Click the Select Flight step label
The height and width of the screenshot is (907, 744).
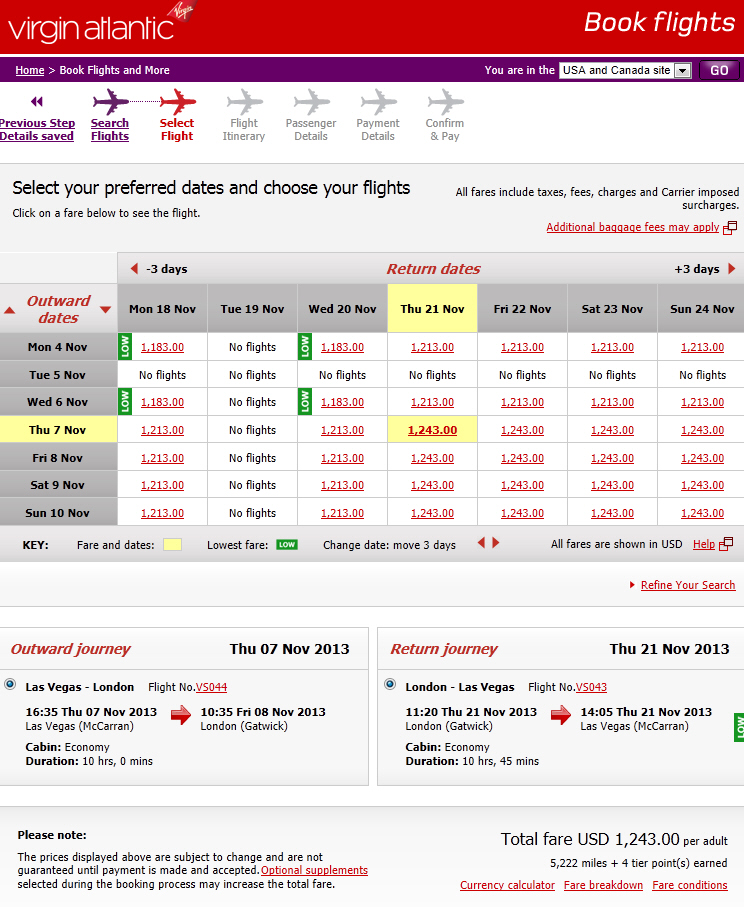pyautogui.click(x=177, y=130)
